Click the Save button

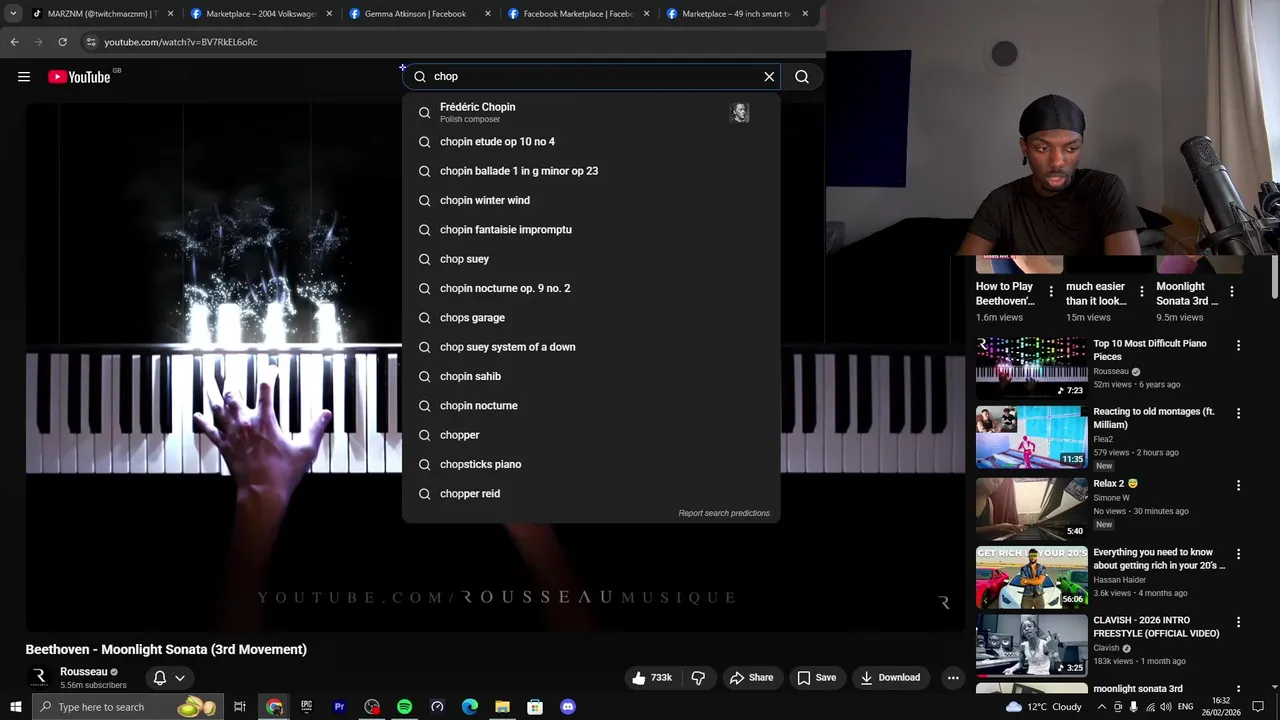pyautogui.click(x=816, y=678)
